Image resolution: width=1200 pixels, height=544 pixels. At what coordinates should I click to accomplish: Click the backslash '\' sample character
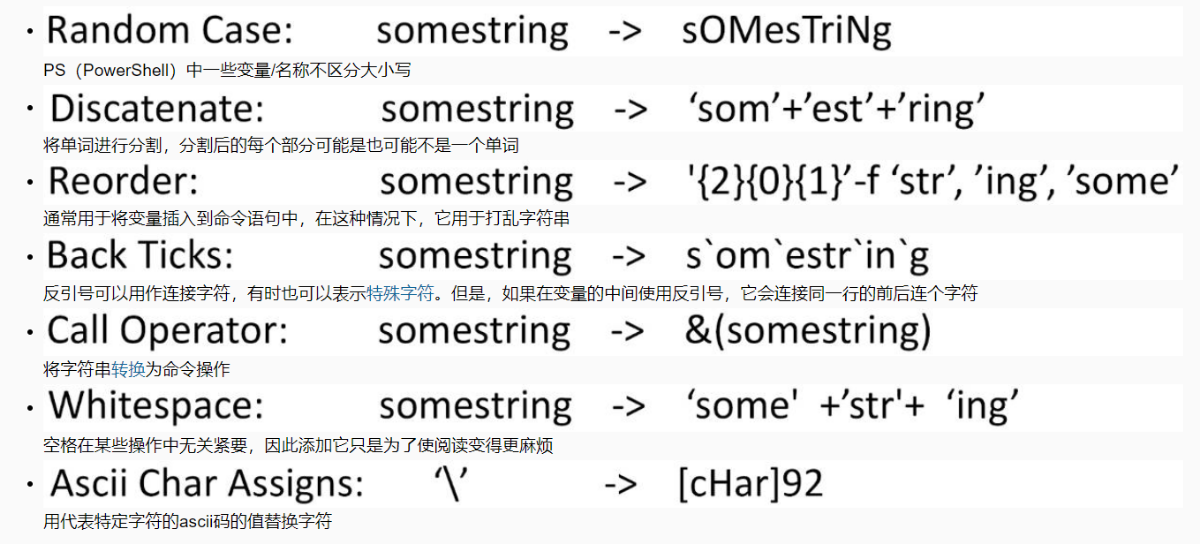click(x=453, y=483)
